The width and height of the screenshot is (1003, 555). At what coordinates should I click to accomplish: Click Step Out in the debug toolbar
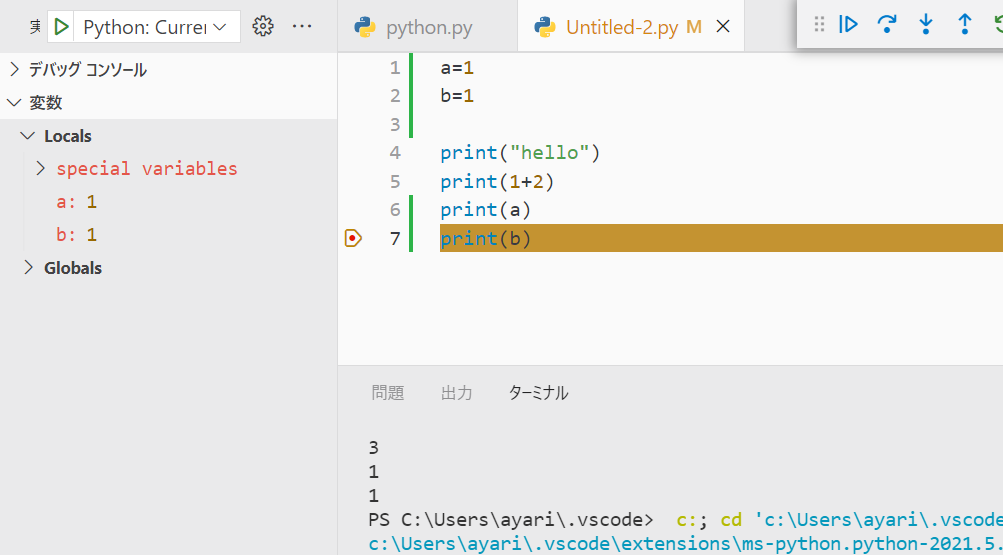click(x=965, y=24)
